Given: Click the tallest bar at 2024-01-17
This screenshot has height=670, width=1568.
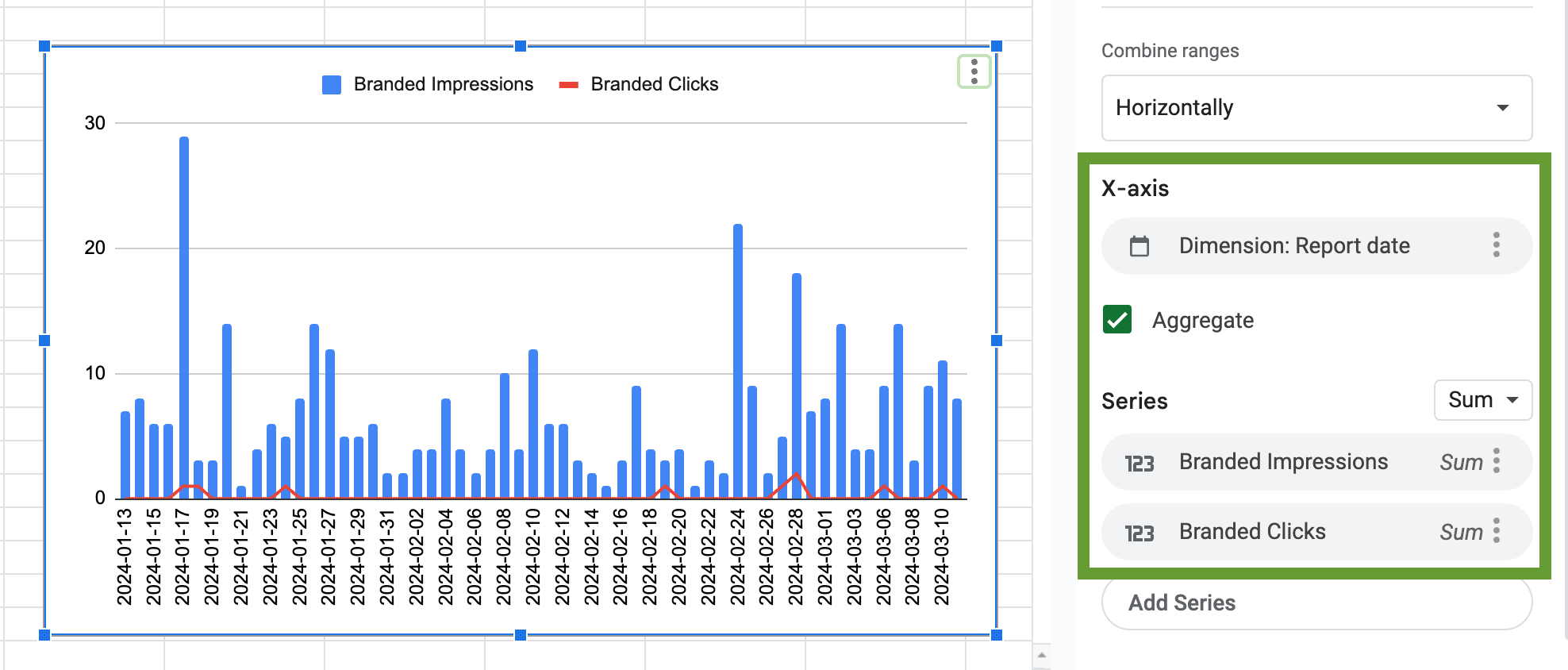Looking at the screenshot, I should pyautogui.click(x=184, y=318).
